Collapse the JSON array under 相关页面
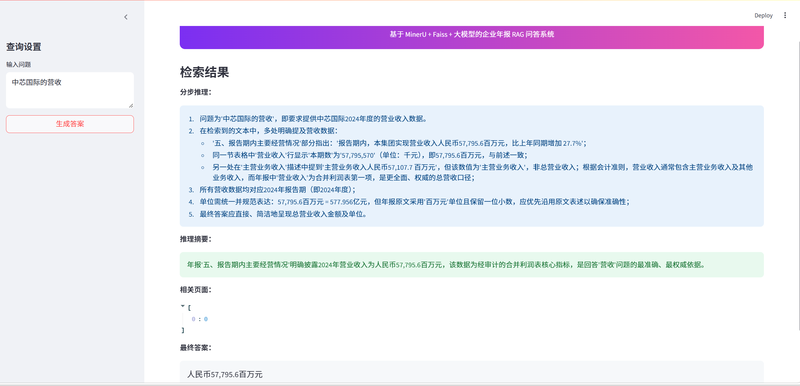Viewport: 800px width, 386px height. coord(182,306)
